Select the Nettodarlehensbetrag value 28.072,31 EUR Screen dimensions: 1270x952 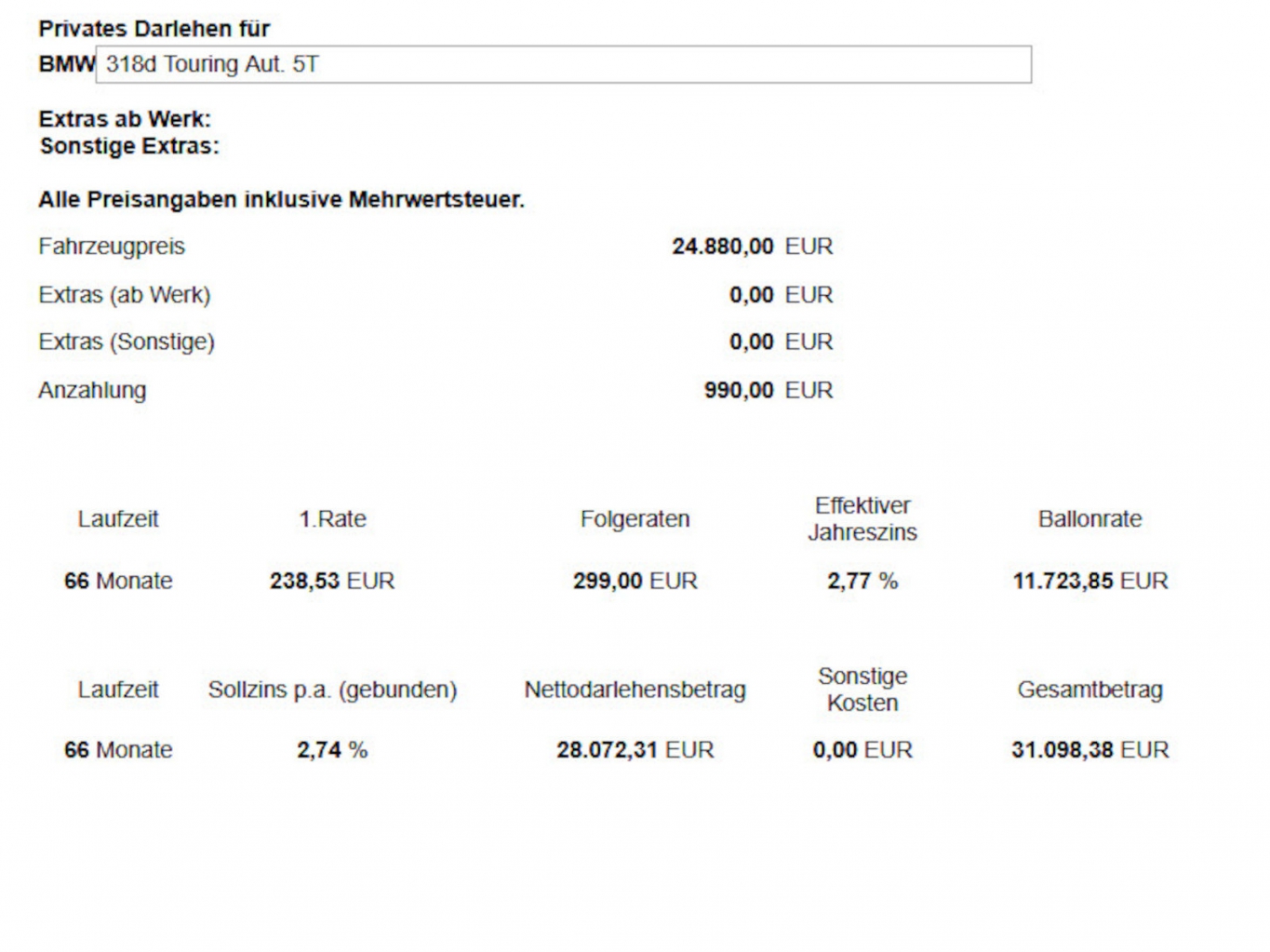(x=635, y=750)
